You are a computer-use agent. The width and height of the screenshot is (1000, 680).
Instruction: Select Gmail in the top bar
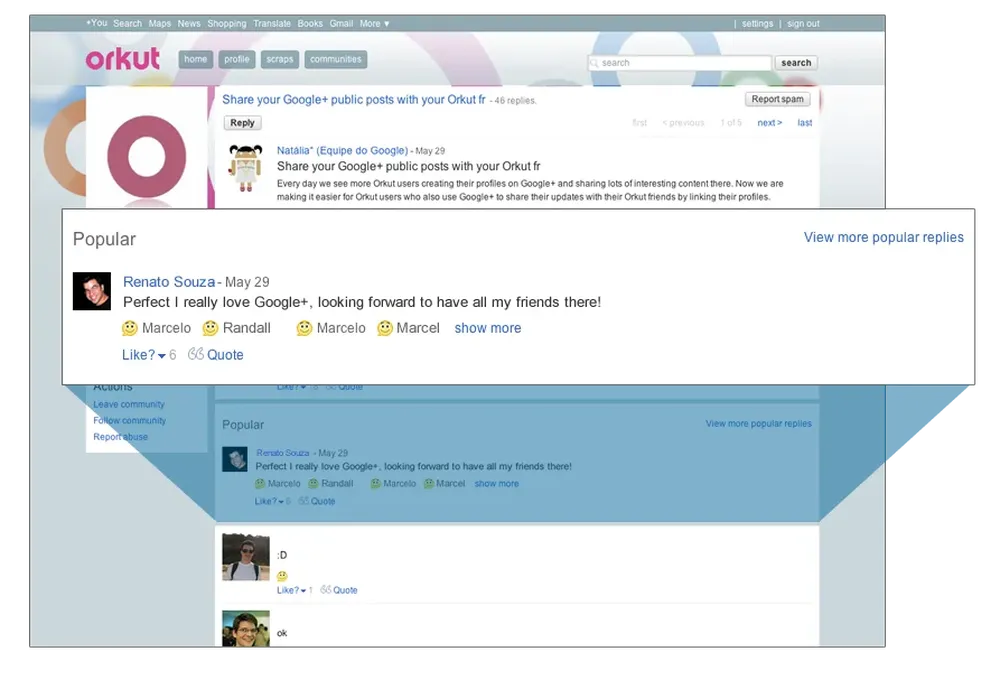click(341, 23)
